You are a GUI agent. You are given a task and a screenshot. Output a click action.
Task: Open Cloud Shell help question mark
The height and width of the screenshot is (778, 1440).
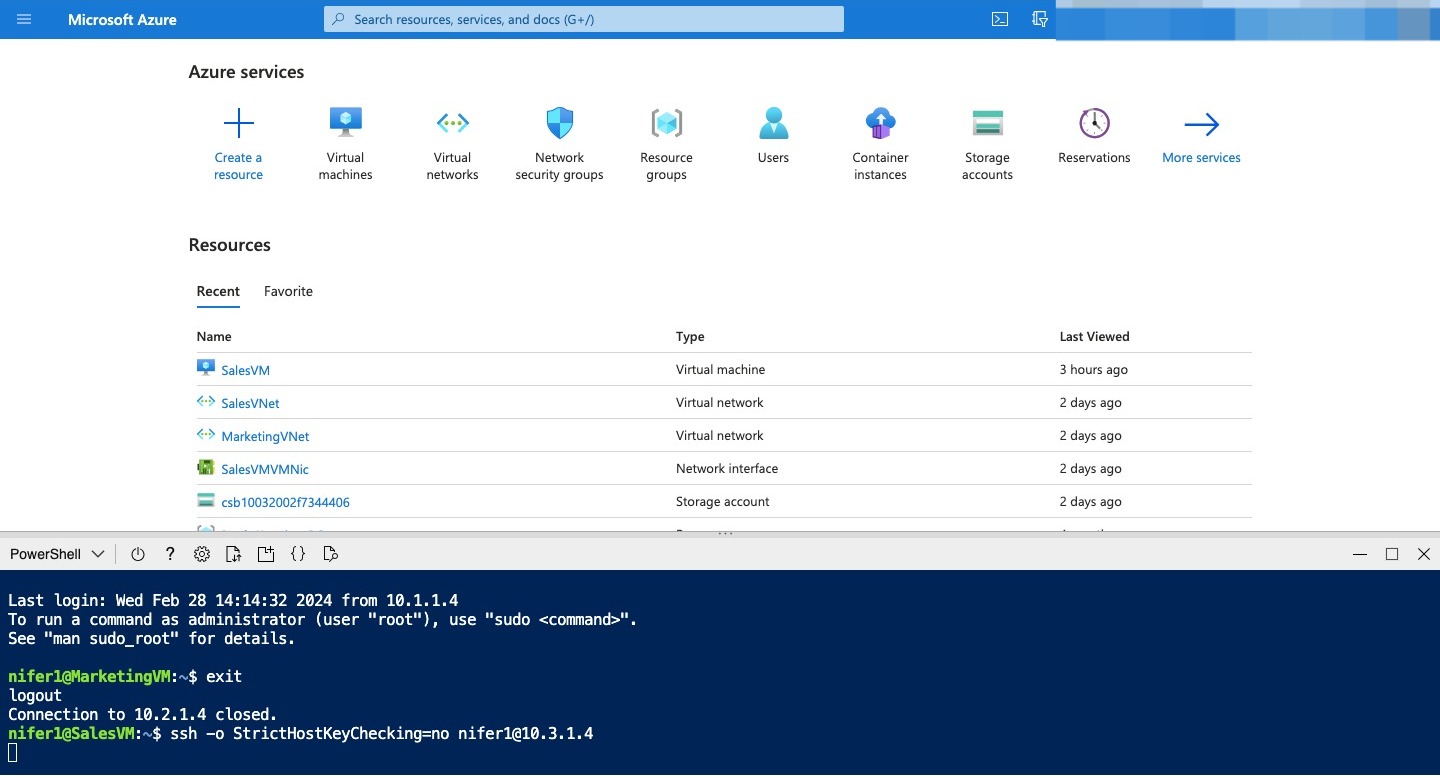[170, 554]
